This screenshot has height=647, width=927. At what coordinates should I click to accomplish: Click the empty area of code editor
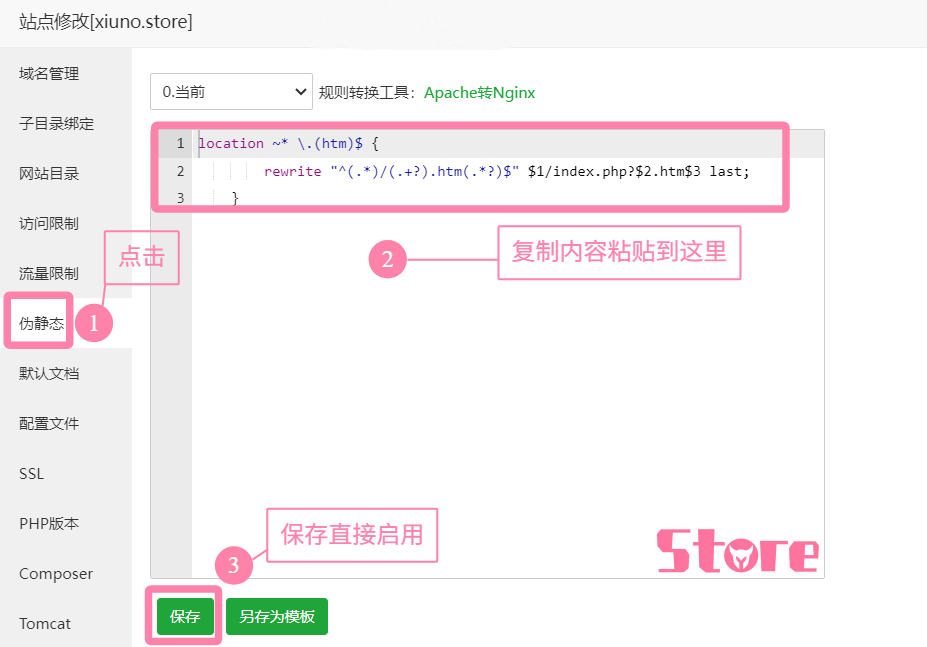[x=500, y=400]
